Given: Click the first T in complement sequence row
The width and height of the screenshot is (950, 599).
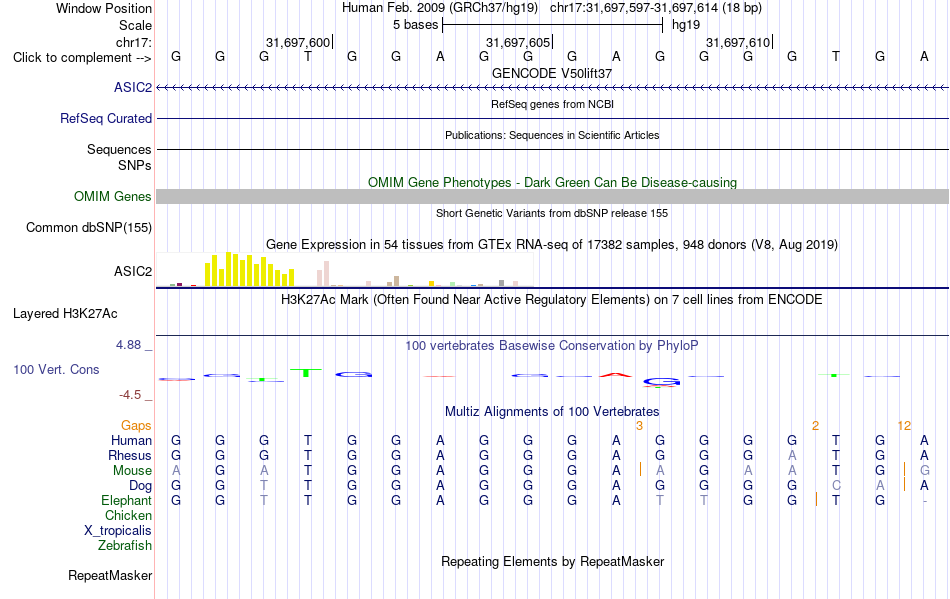Looking at the screenshot, I should 308,57.
